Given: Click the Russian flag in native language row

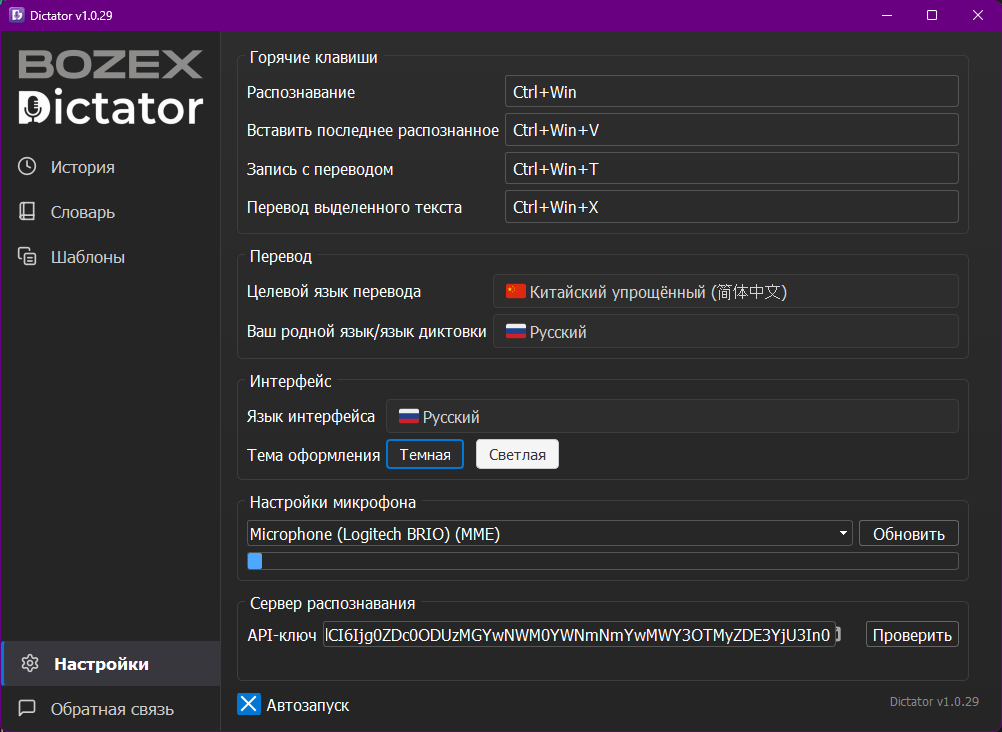Looking at the screenshot, I should [x=516, y=331].
